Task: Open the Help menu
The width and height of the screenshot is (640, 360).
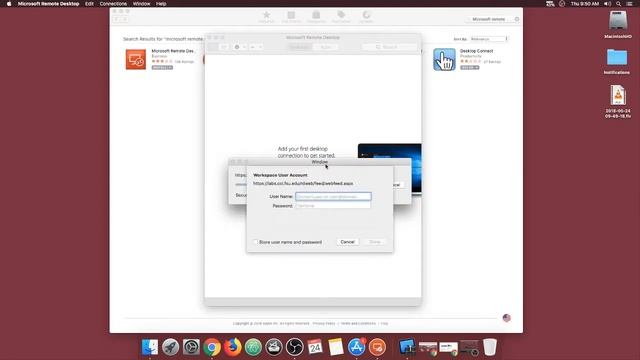Action: click(x=161, y=4)
